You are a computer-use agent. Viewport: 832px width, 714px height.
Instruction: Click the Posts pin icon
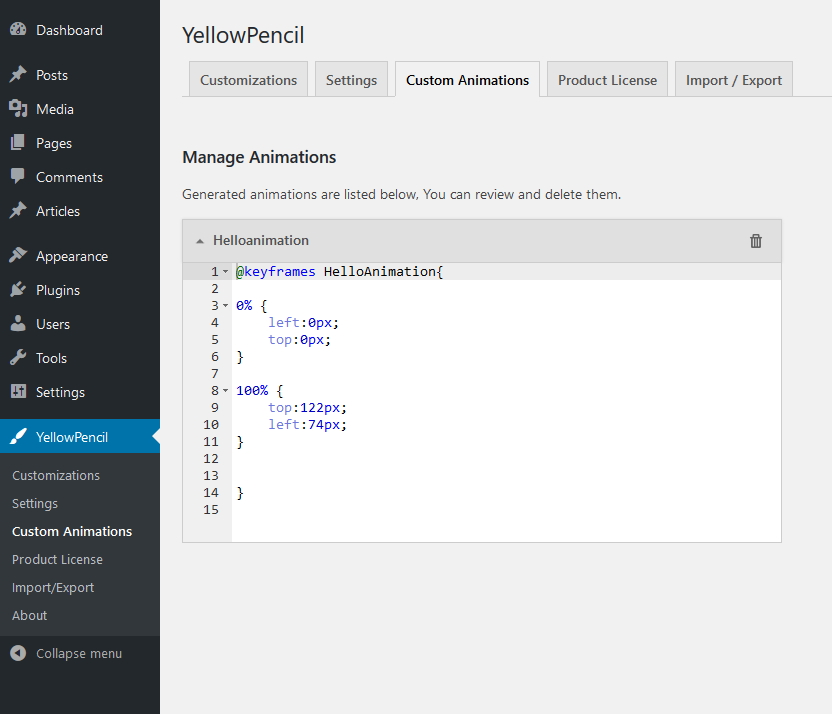[18, 74]
